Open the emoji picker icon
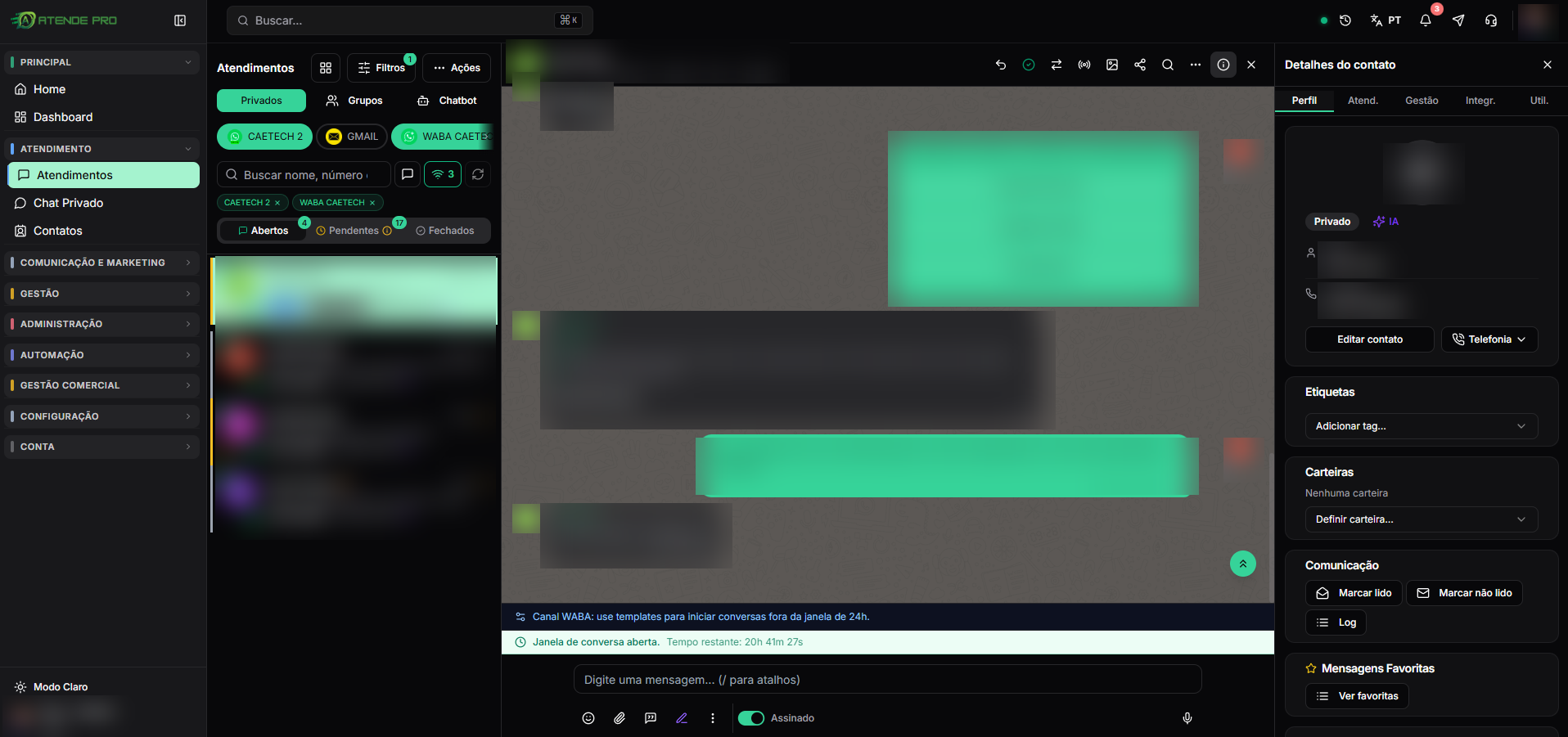 (x=588, y=718)
